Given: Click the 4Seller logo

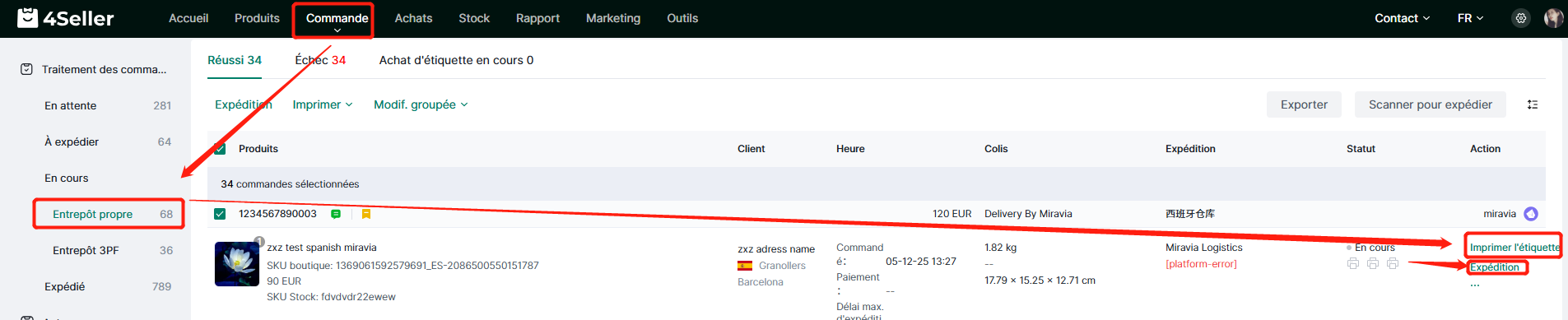Looking at the screenshot, I should tap(66, 18).
